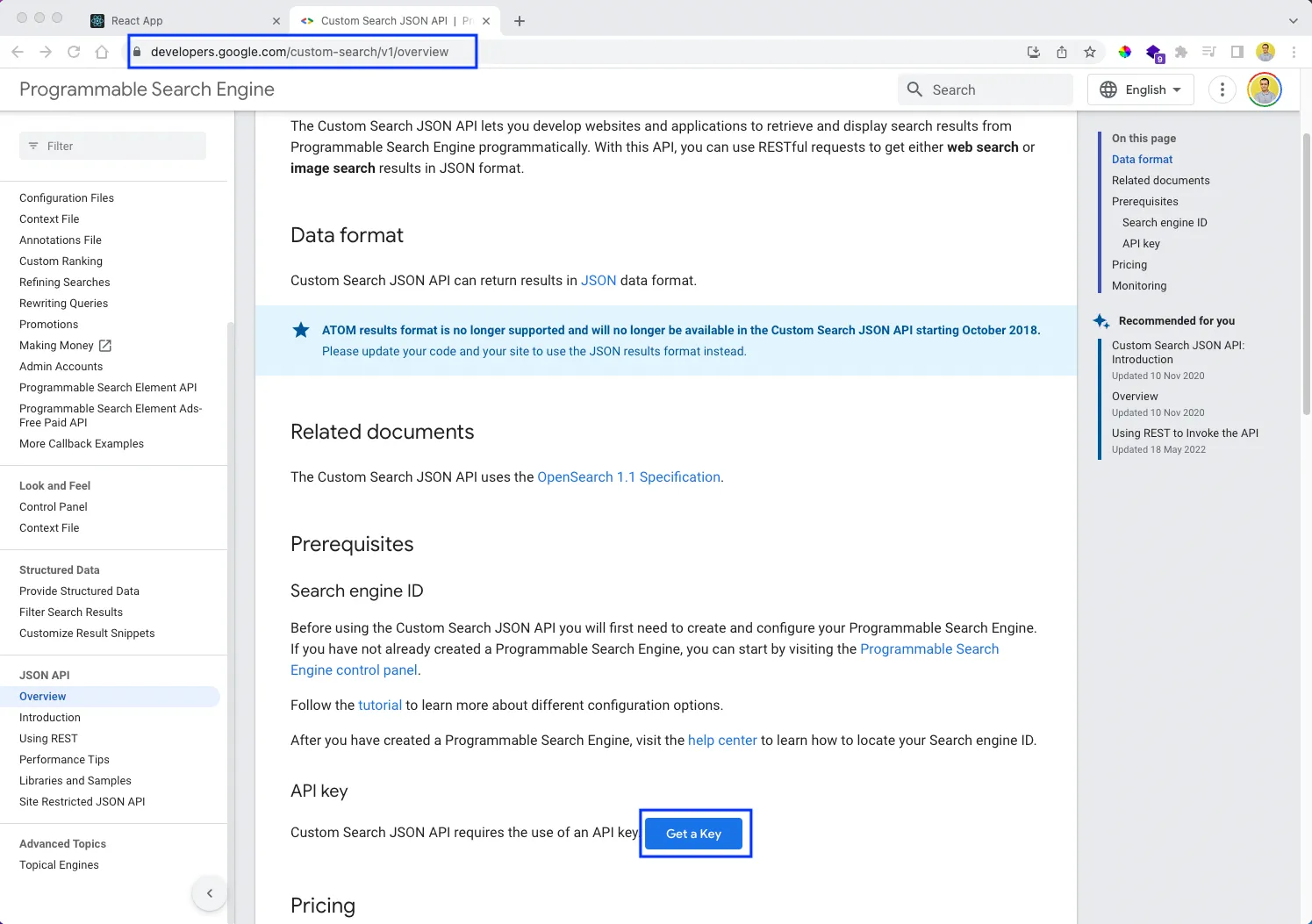Click the browser forward arrow
This screenshot has width=1312, height=924.
[x=46, y=52]
